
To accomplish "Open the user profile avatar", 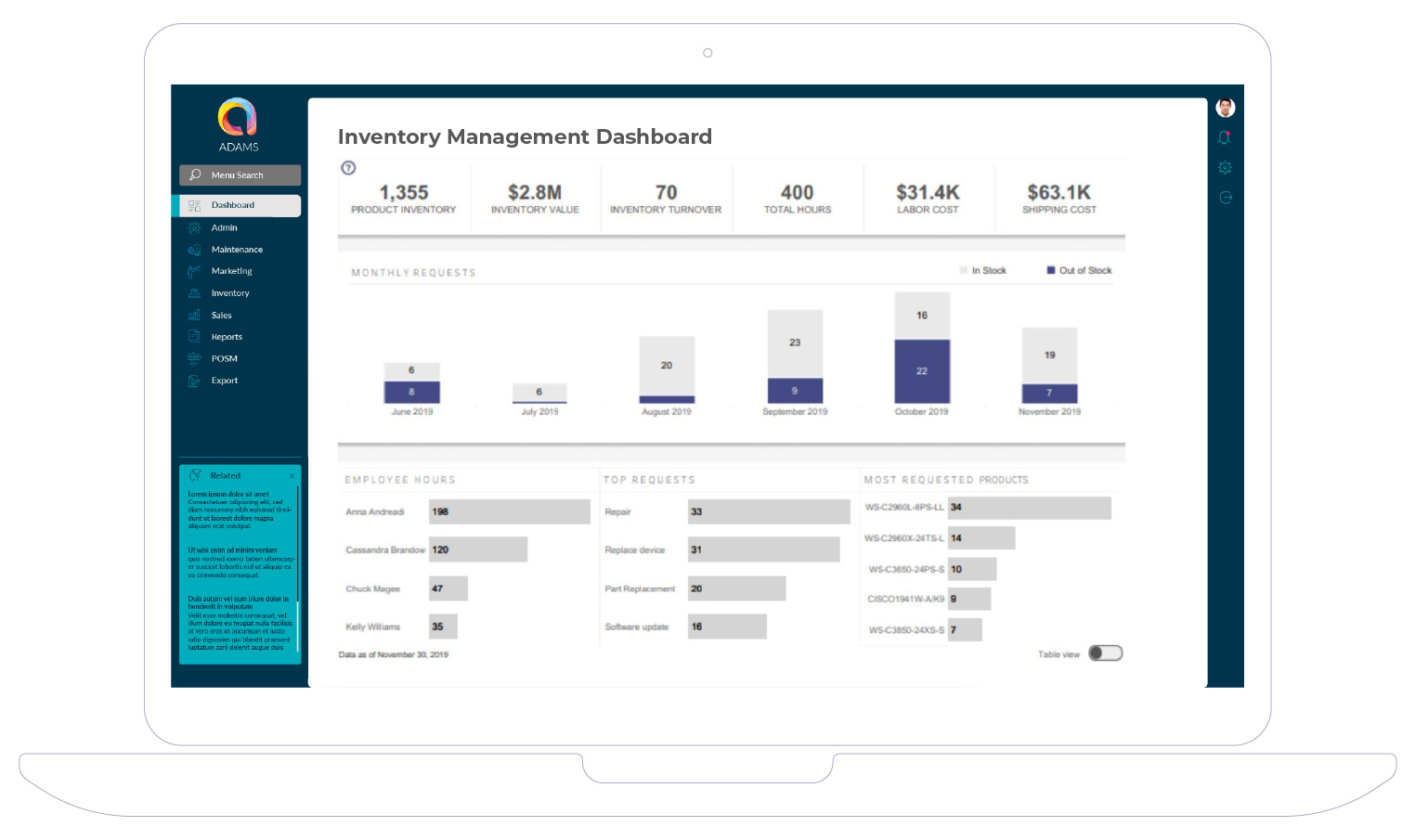I will (1225, 108).
